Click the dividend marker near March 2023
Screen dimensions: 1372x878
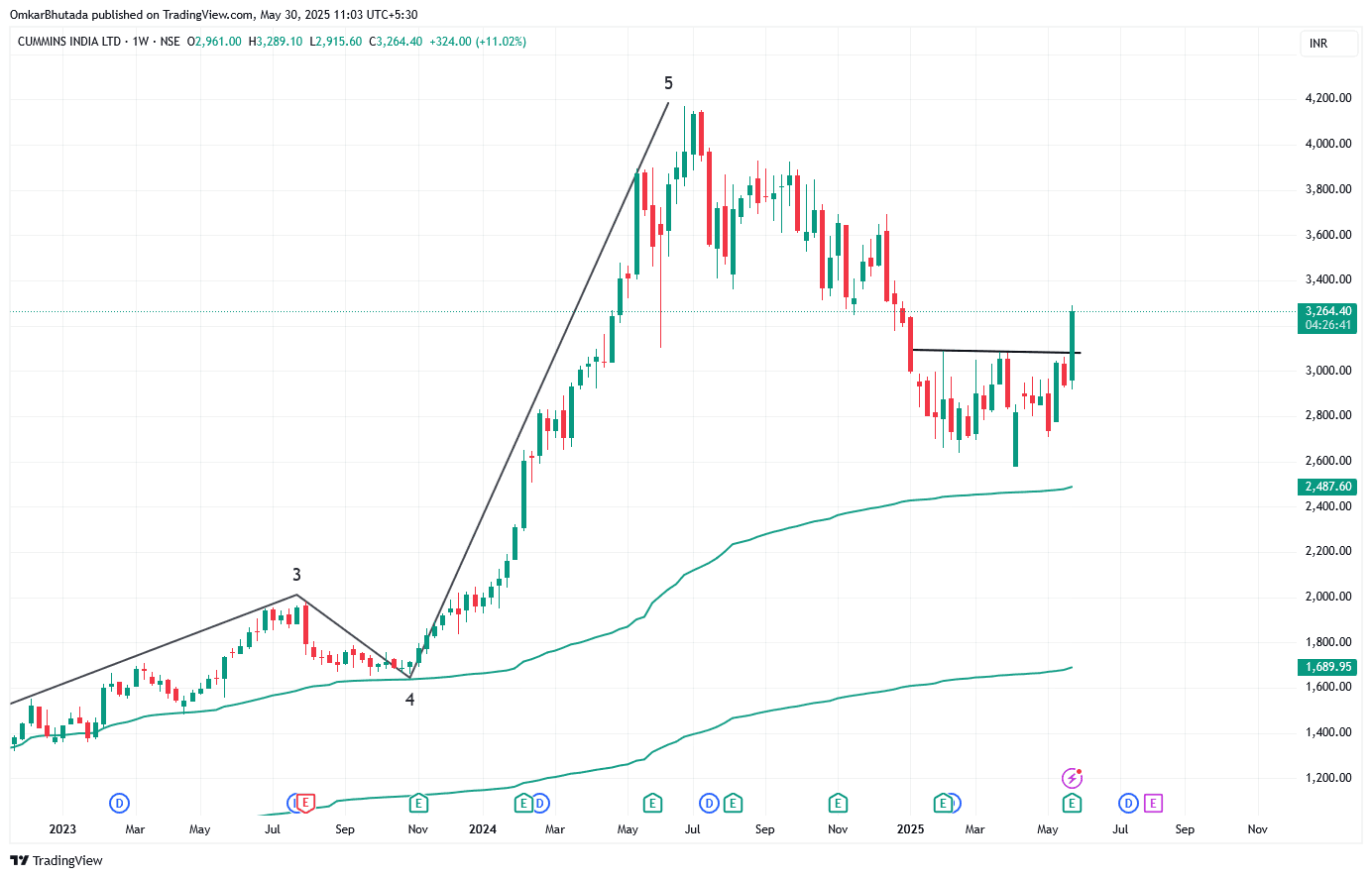[x=119, y=803]
